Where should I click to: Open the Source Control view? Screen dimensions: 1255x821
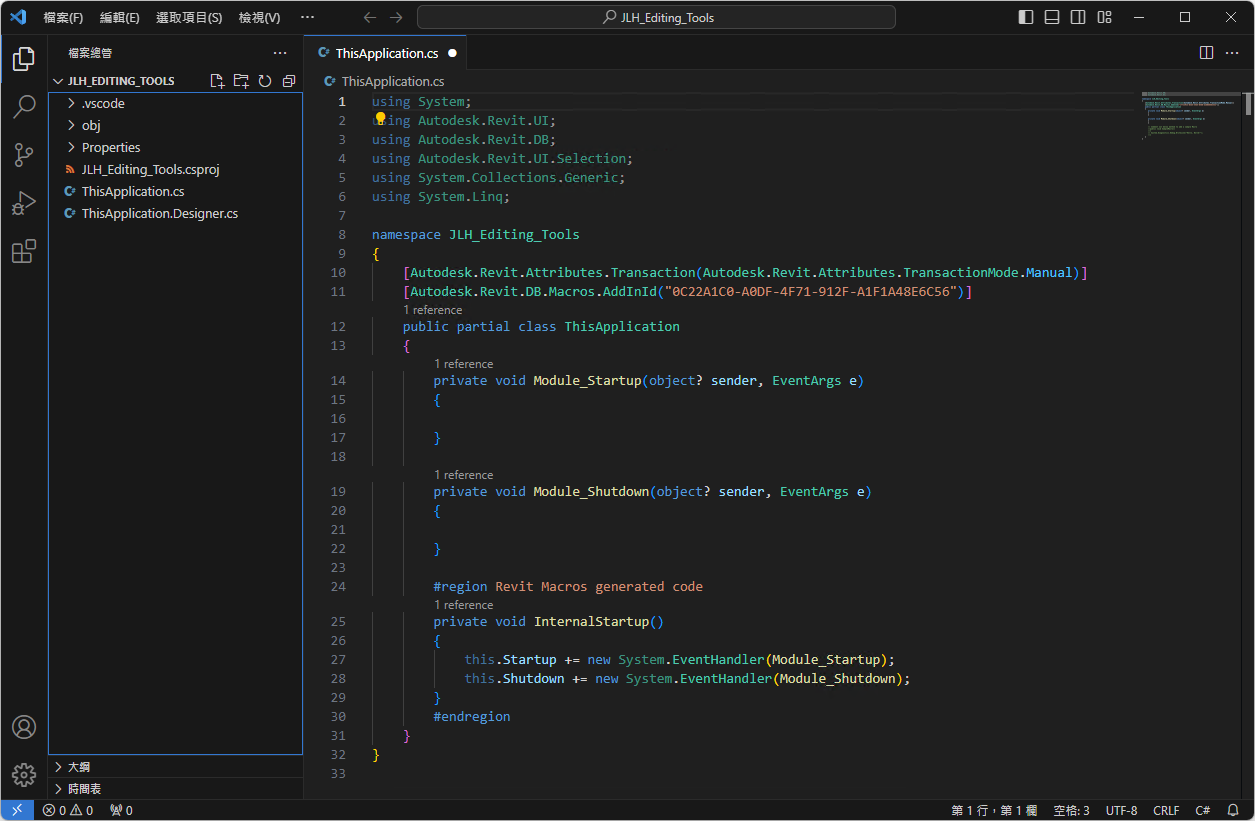(24, 155)
